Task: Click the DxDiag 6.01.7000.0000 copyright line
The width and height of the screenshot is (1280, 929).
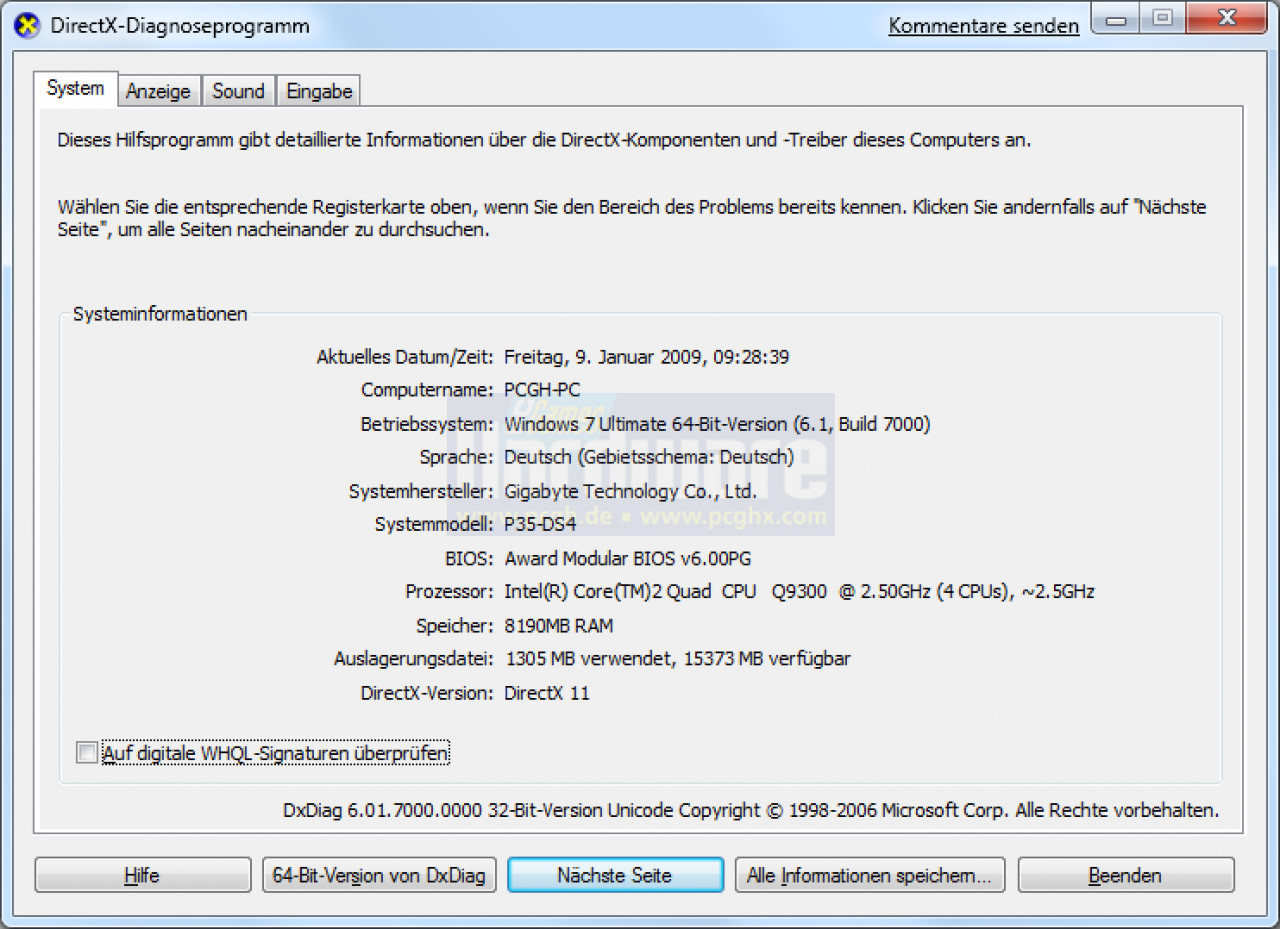Action: (x=751, y=810)
